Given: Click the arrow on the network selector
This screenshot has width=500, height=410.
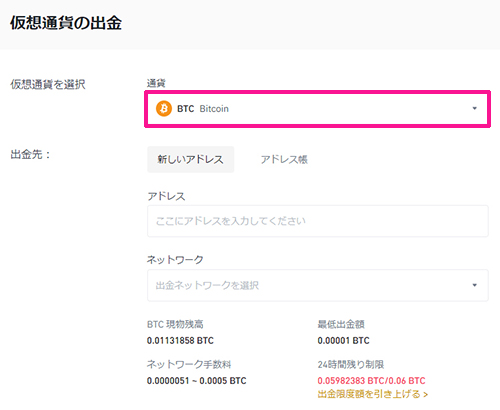Looking at the screenshot, I should pos(474,285).
